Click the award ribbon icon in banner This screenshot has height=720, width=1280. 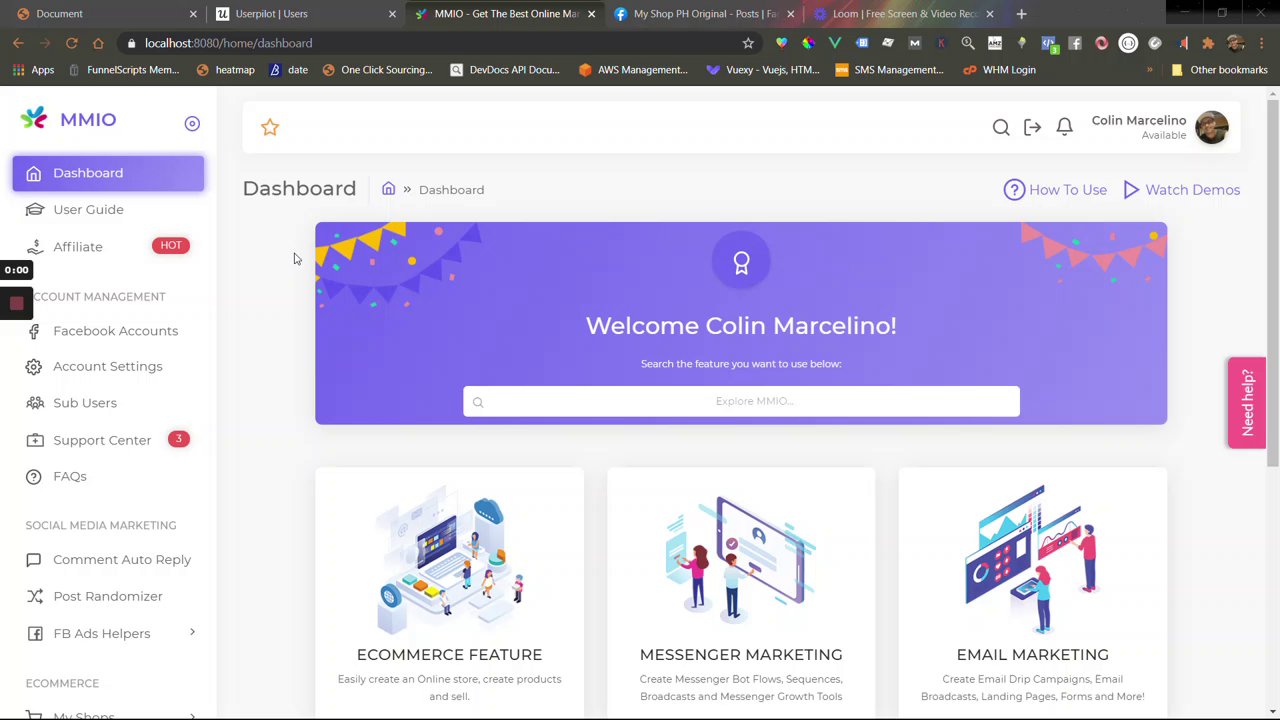(x=741, y=263)
